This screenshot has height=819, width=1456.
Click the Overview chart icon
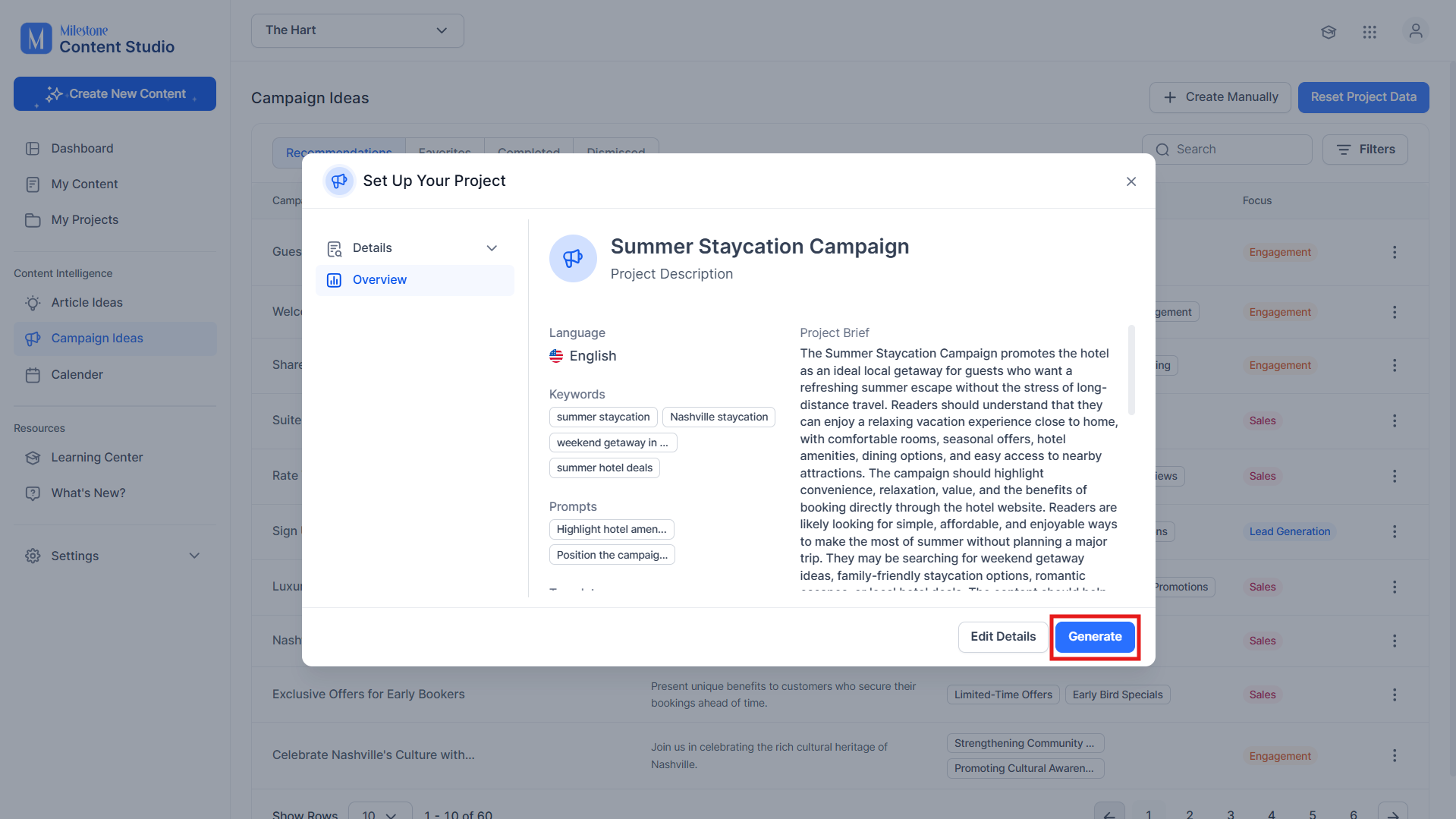pyautogui.click(x=334, y=280)
